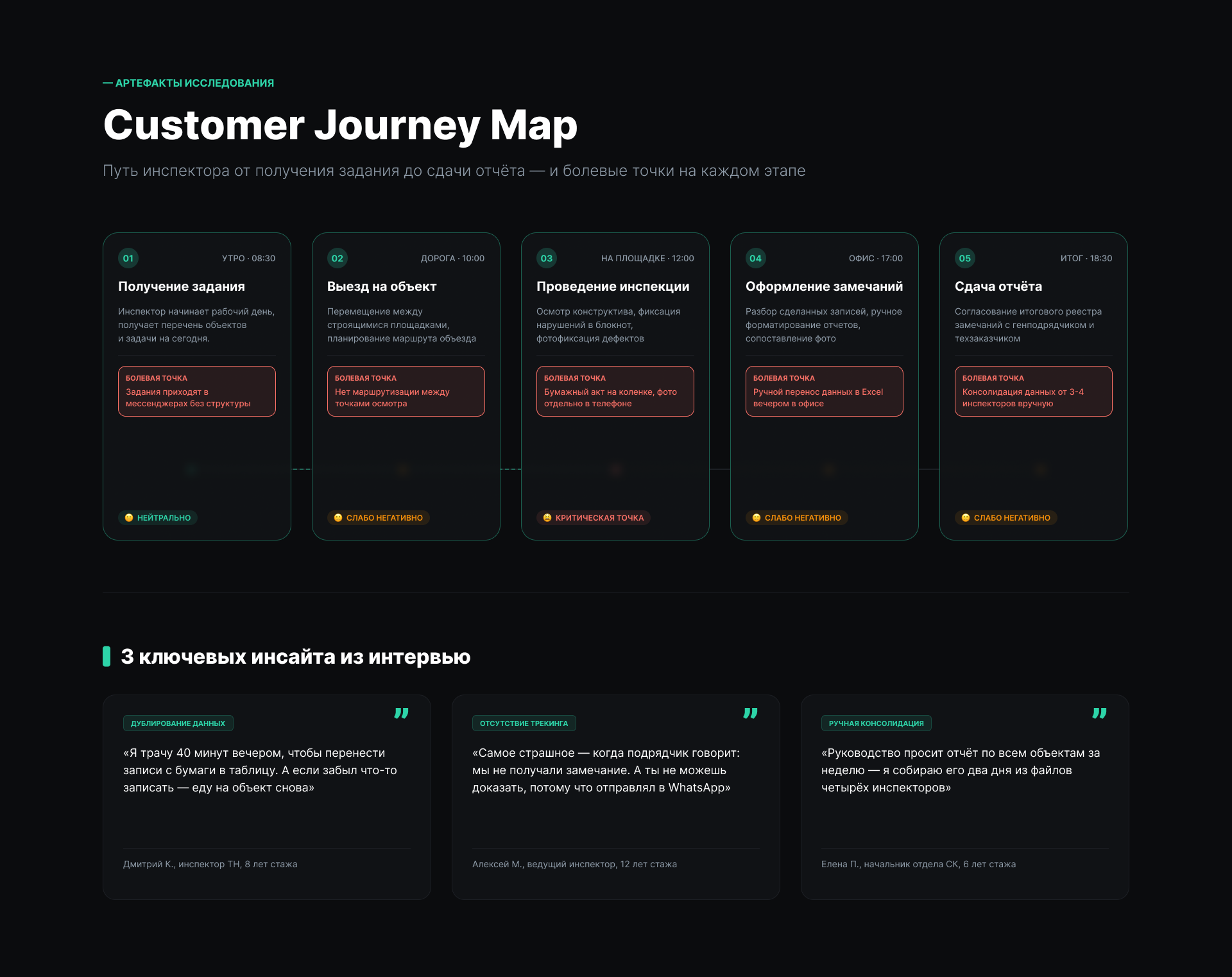Click the Выезд на объект heading
The height and width of the screenshot is (977, 1232).
[x=382, y=286]
